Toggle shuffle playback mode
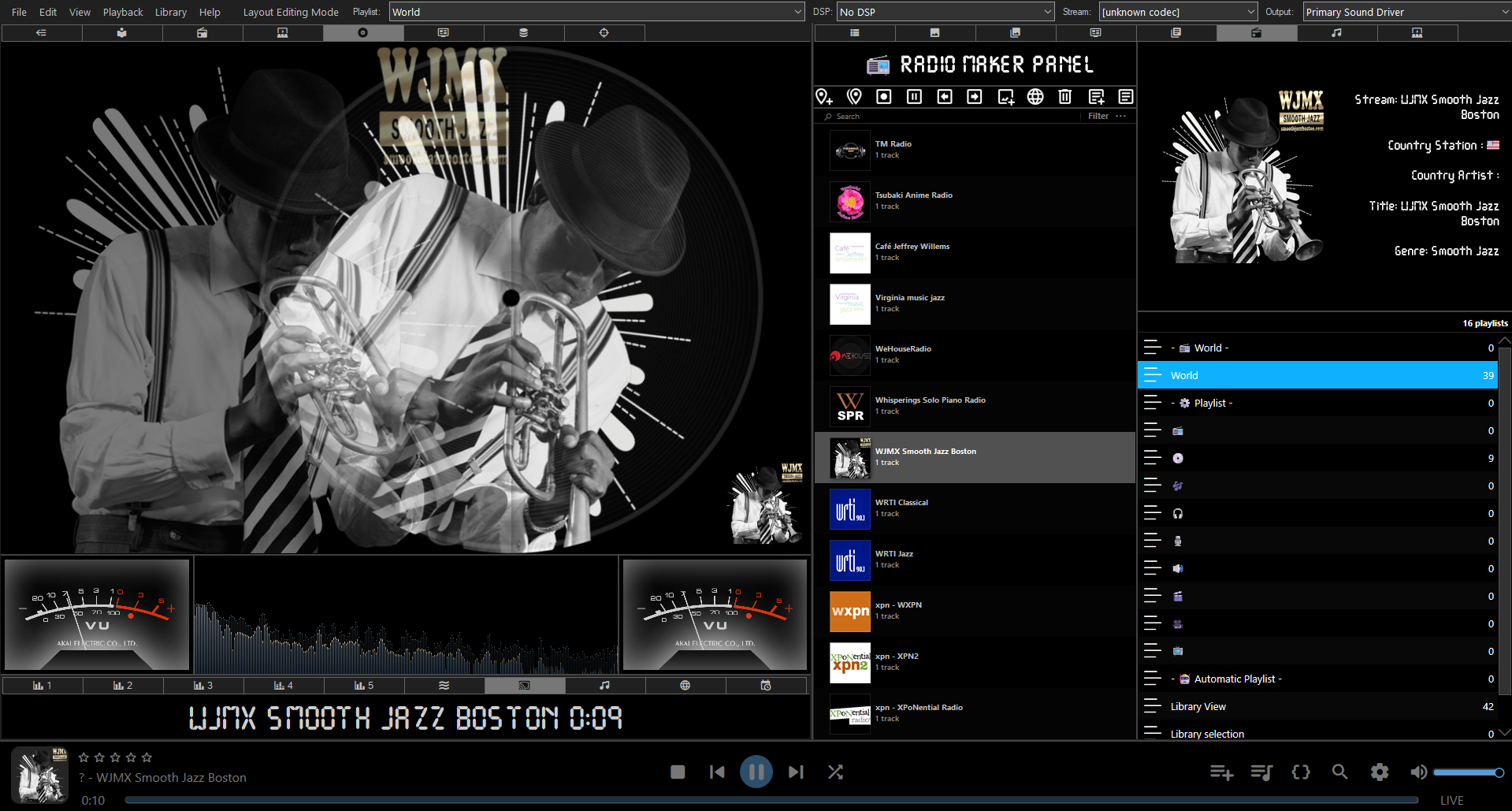The image size is (1512, 811). (835, 772)
